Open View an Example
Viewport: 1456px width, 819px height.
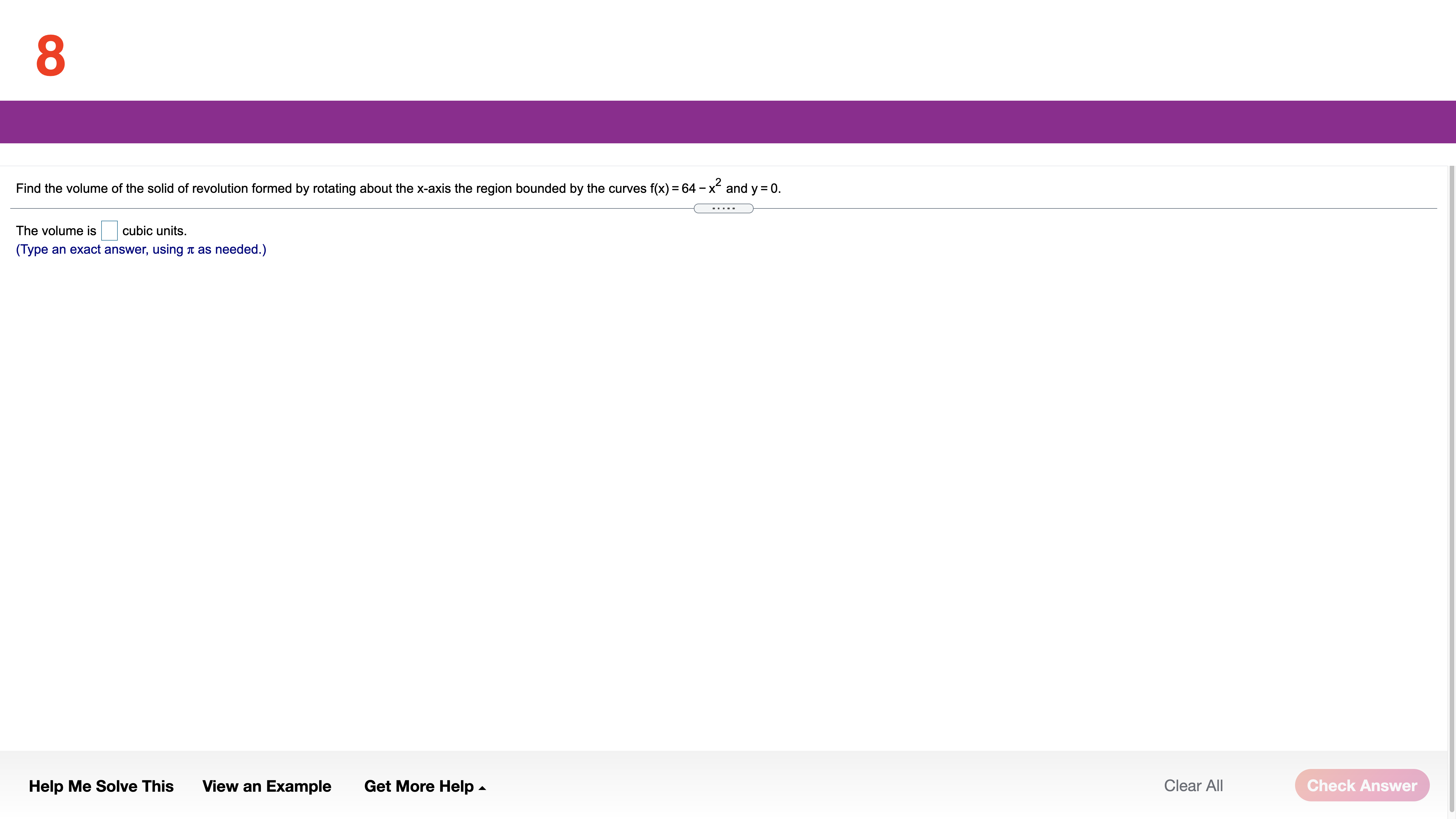[x=266, y=786]
